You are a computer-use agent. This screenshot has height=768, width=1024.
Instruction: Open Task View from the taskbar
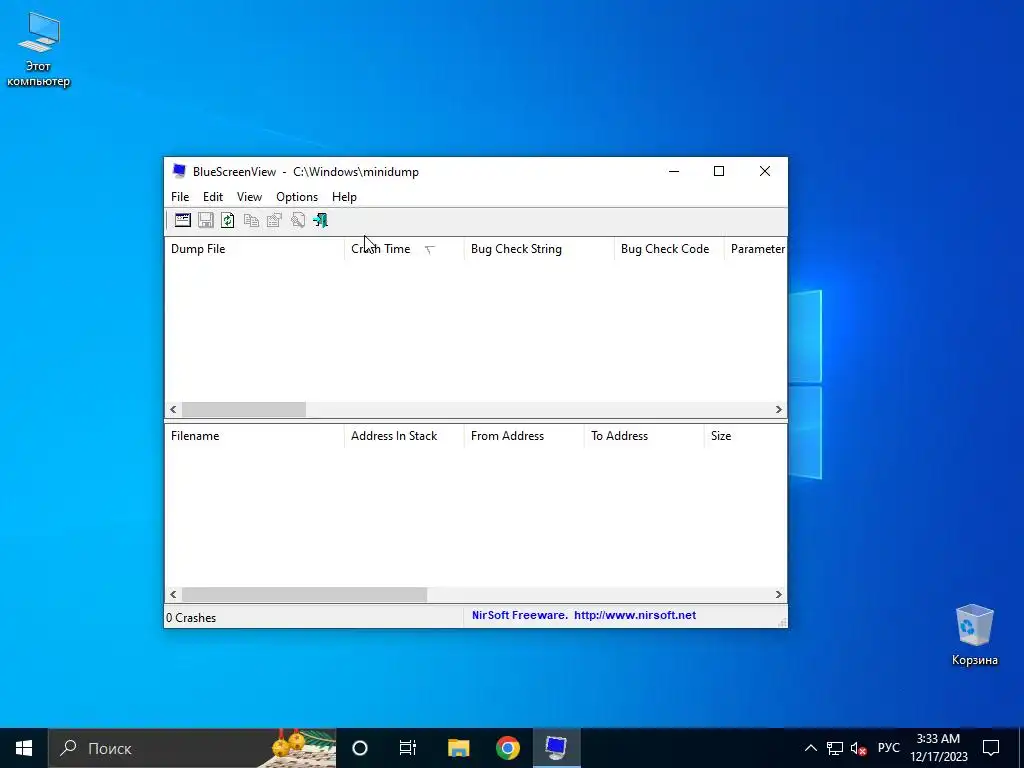click(408, 748)
